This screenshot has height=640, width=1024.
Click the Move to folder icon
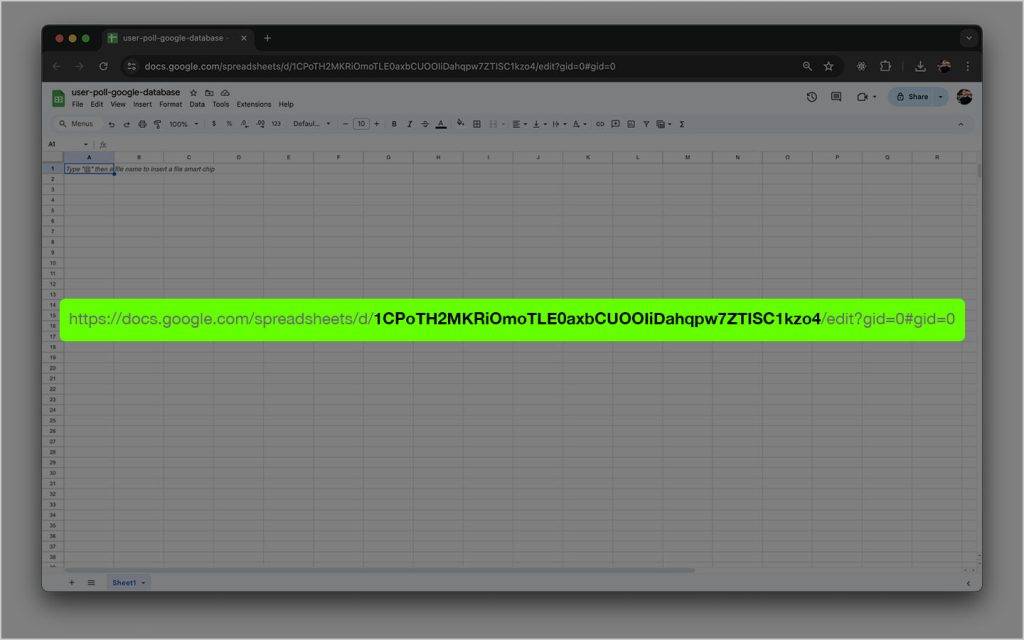[209, 93]
